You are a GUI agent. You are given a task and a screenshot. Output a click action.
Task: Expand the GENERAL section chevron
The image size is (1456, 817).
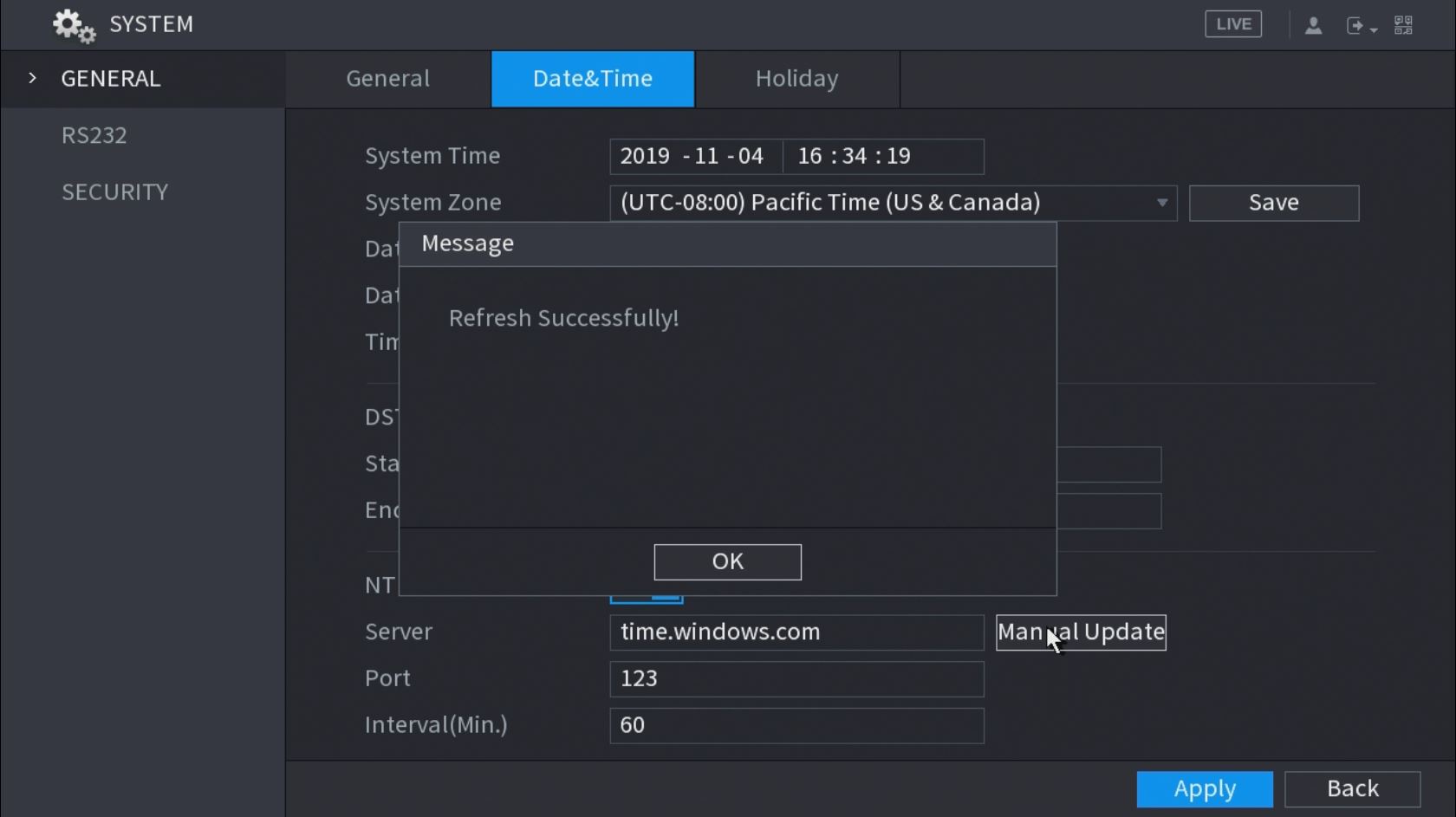[32, 78]
